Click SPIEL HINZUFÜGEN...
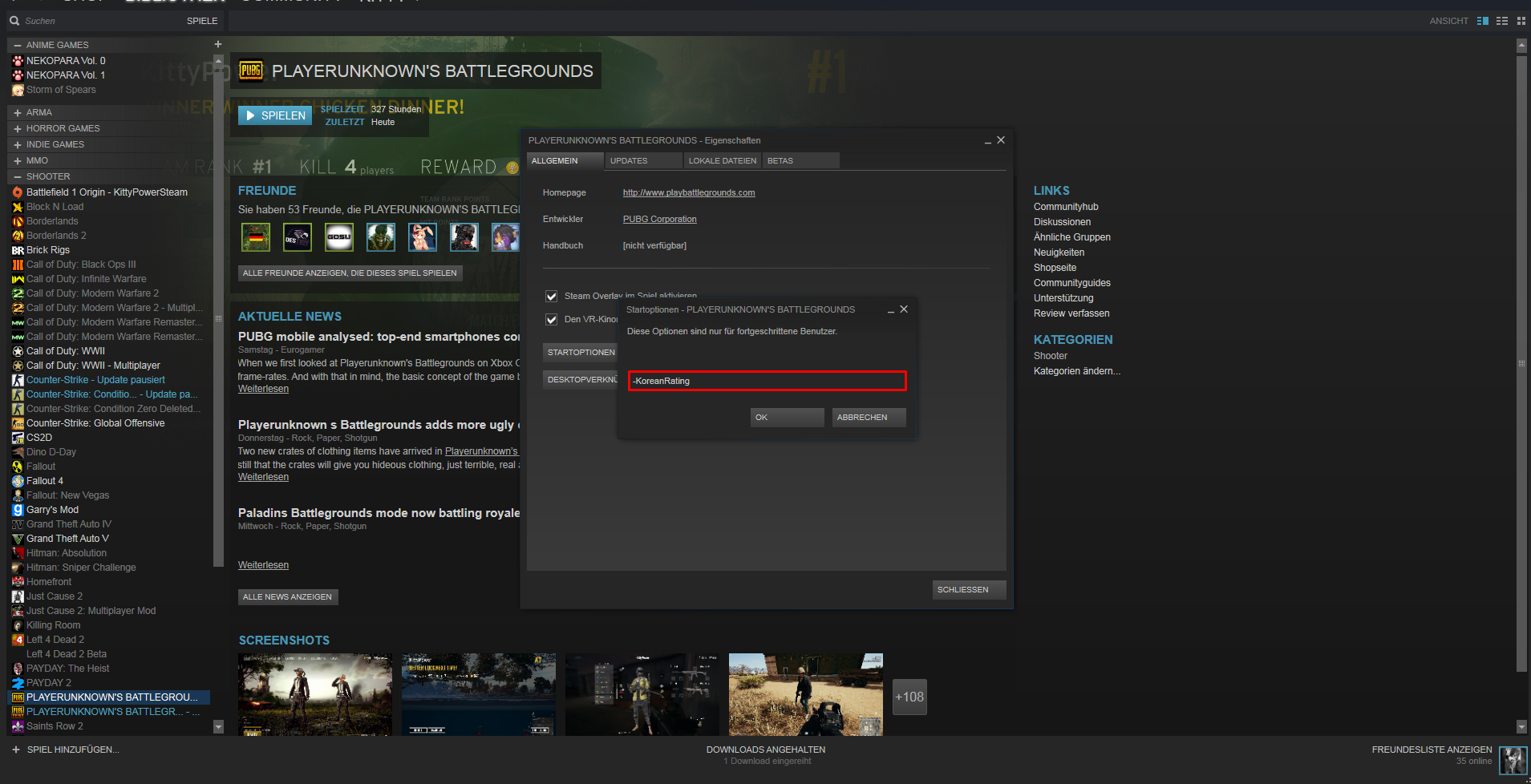1531x784 pixels. tap(73, 750)
